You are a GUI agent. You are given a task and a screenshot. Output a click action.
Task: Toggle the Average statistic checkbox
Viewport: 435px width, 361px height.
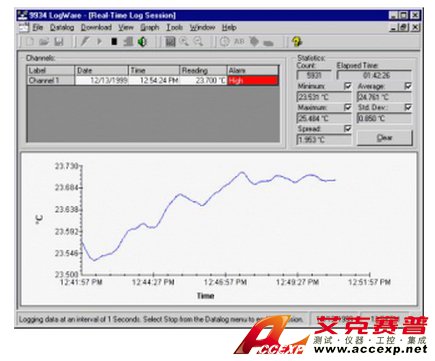(408, 86)
